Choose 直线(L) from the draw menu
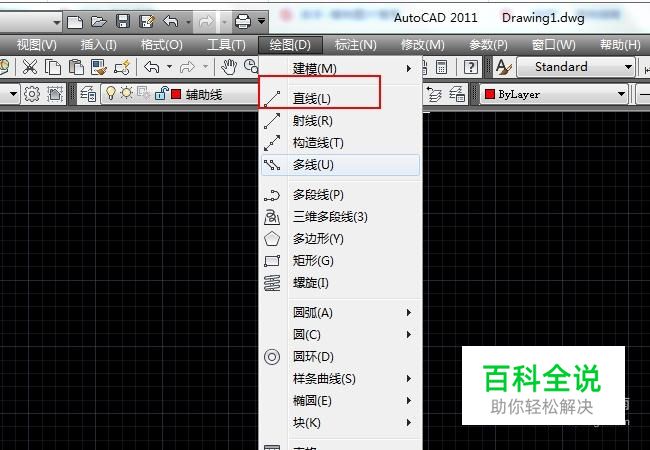The width and height of the screenshot is (650, 450). (341, 99)
